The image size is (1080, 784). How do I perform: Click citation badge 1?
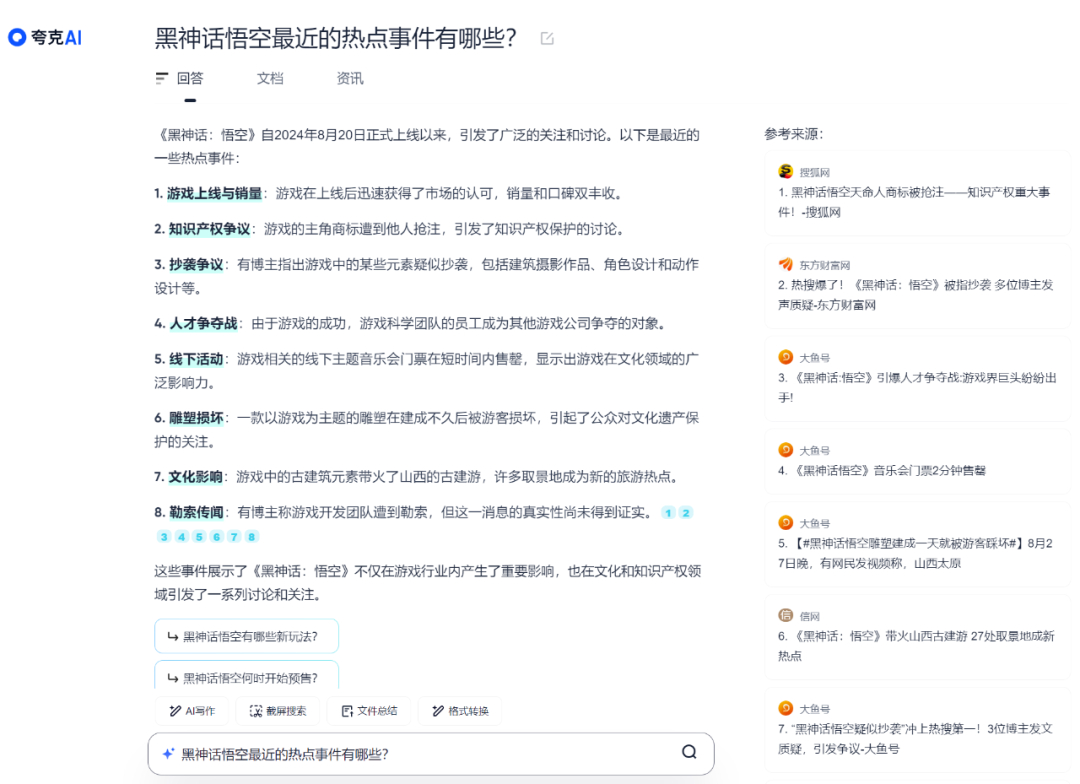pos(668,513)
